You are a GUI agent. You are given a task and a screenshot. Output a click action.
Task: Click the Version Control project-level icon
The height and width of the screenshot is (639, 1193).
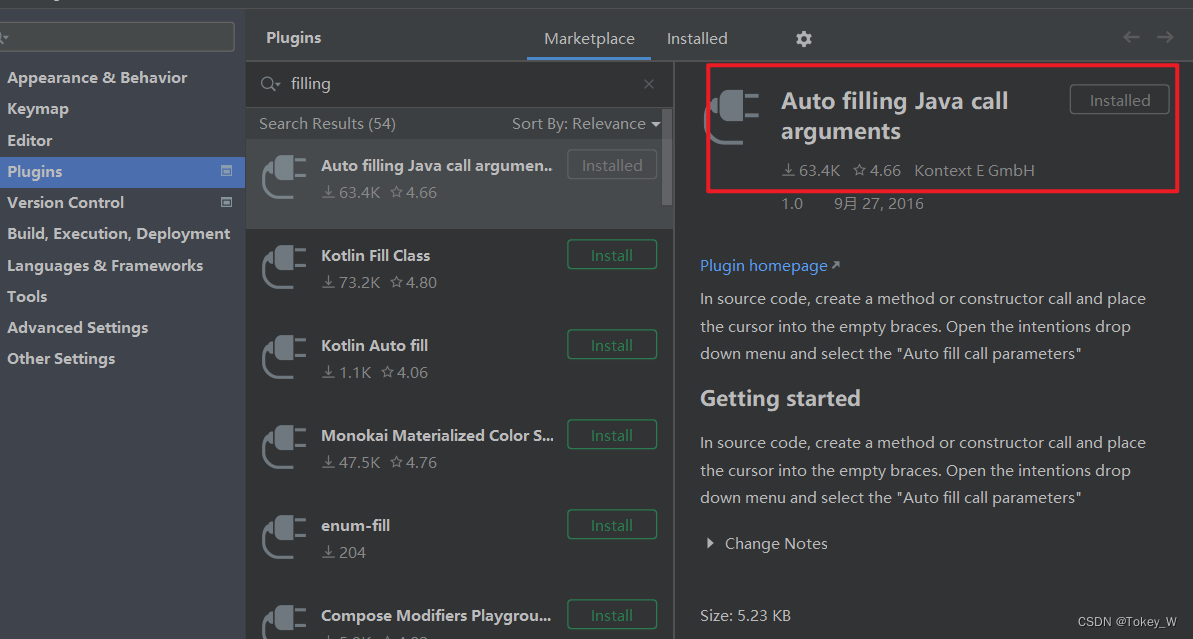(226, 202)
